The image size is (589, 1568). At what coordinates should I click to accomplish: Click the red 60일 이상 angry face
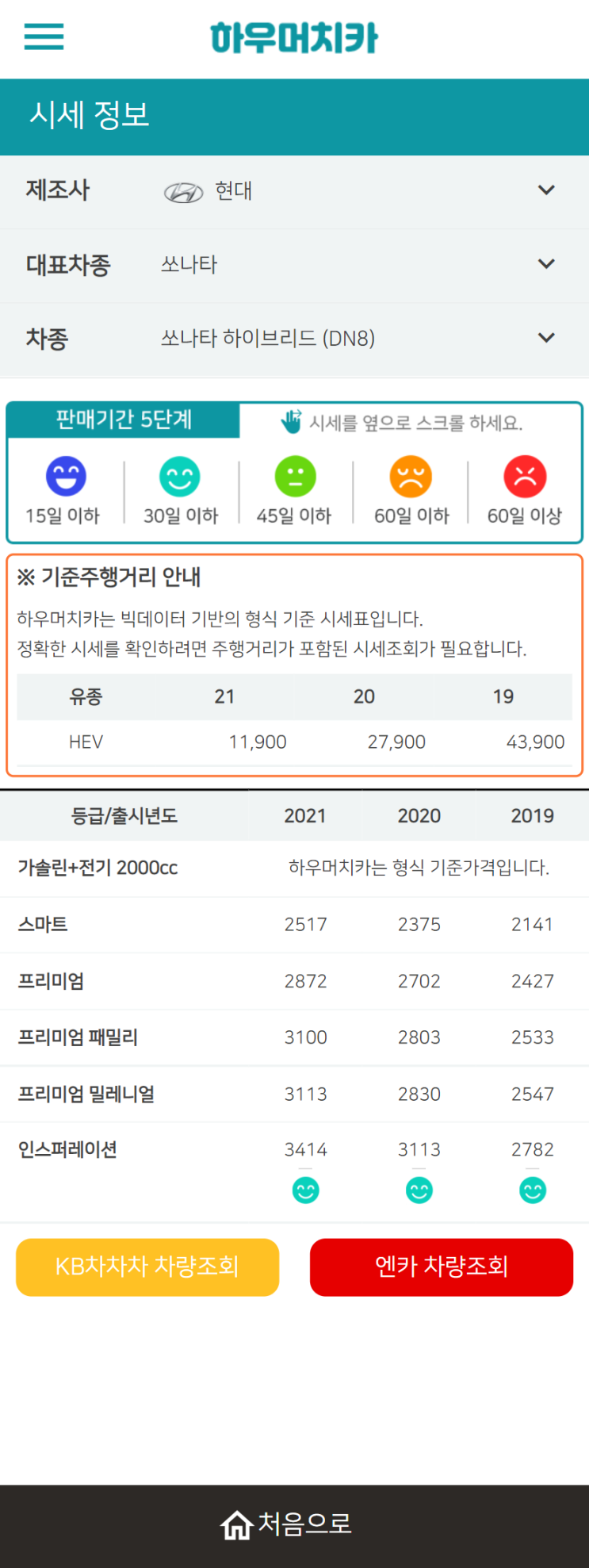pyautogui.click(x=525, y=477)
